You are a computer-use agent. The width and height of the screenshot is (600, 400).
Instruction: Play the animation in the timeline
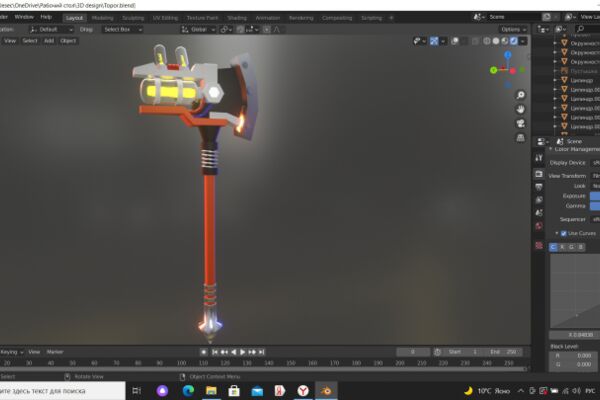[243, 352]
